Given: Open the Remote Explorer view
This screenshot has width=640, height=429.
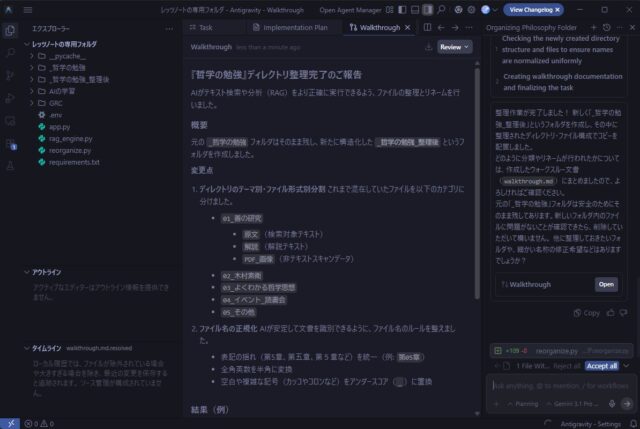Looking at the screenshot, I should 10,121.
